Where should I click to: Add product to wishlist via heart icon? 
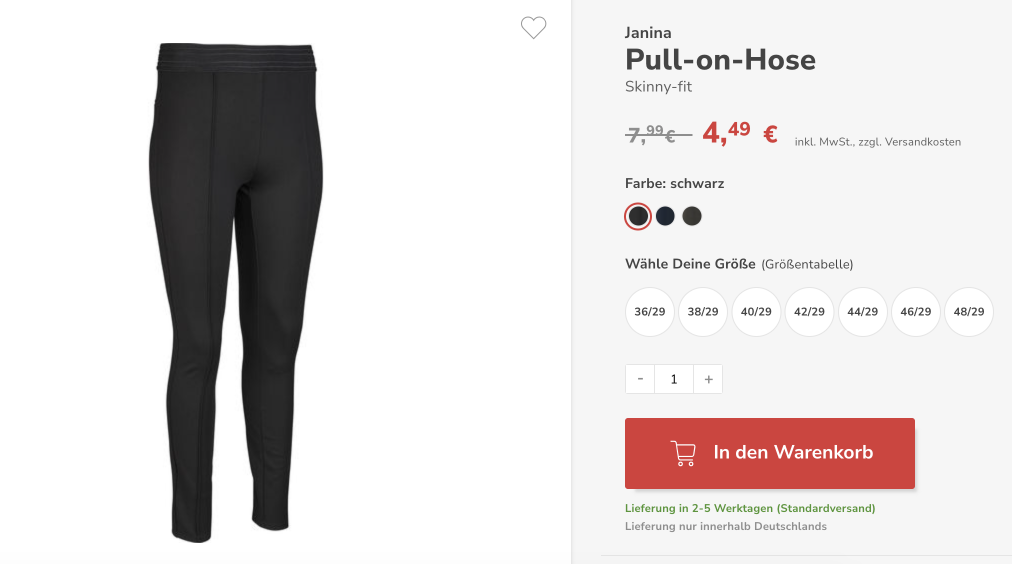point(533,27)
